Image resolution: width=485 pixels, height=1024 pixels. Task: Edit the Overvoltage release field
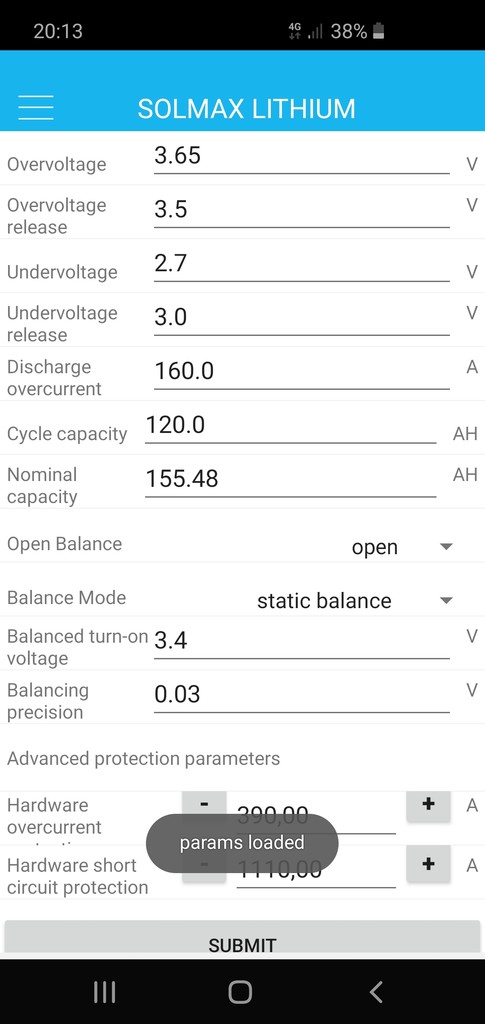(x=302, y=211)
